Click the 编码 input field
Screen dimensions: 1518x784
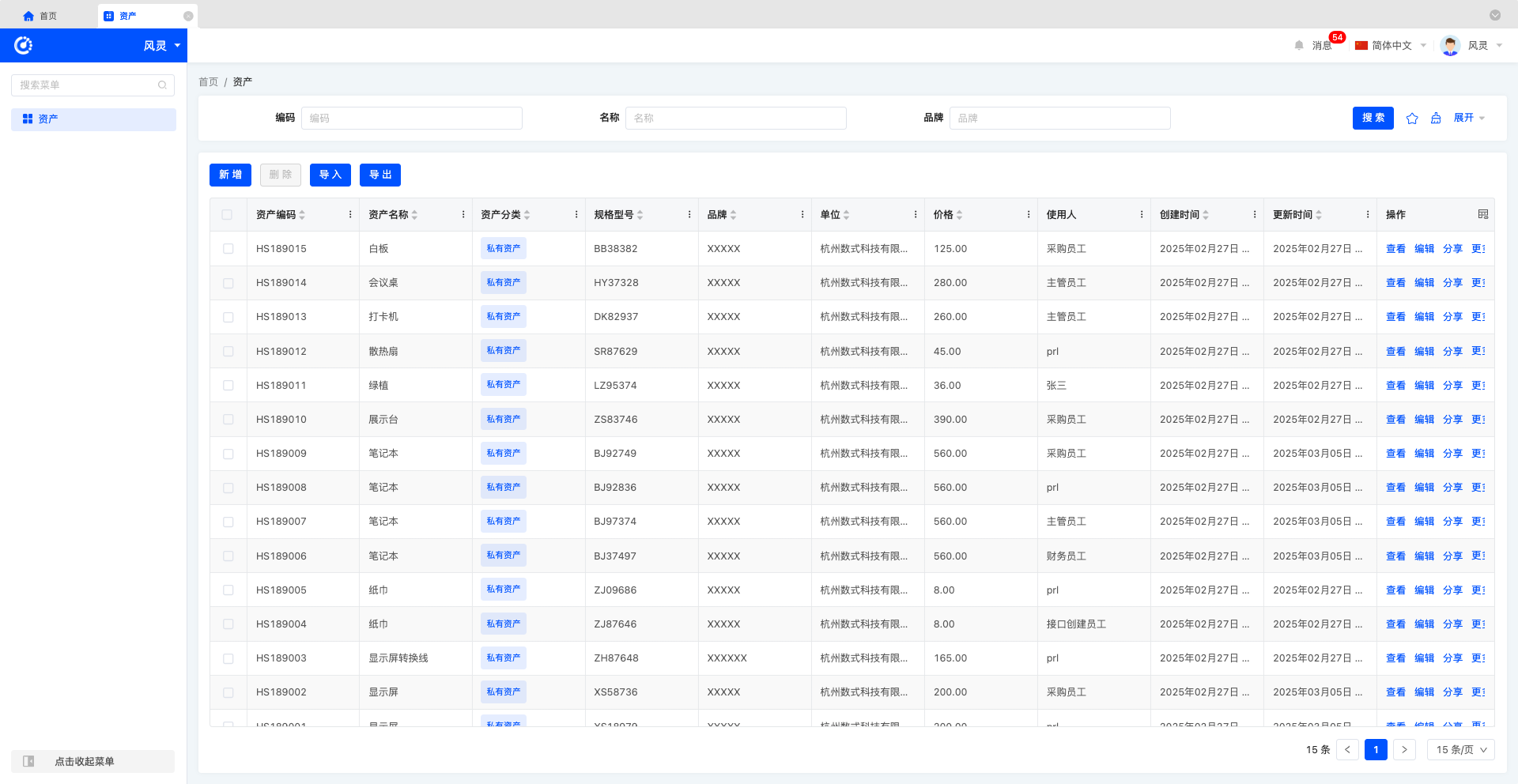(411, 119)
